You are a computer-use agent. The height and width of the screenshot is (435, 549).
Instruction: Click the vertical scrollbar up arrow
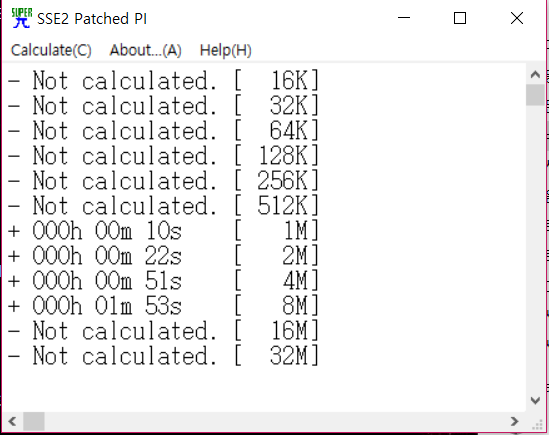click(535, 74)
